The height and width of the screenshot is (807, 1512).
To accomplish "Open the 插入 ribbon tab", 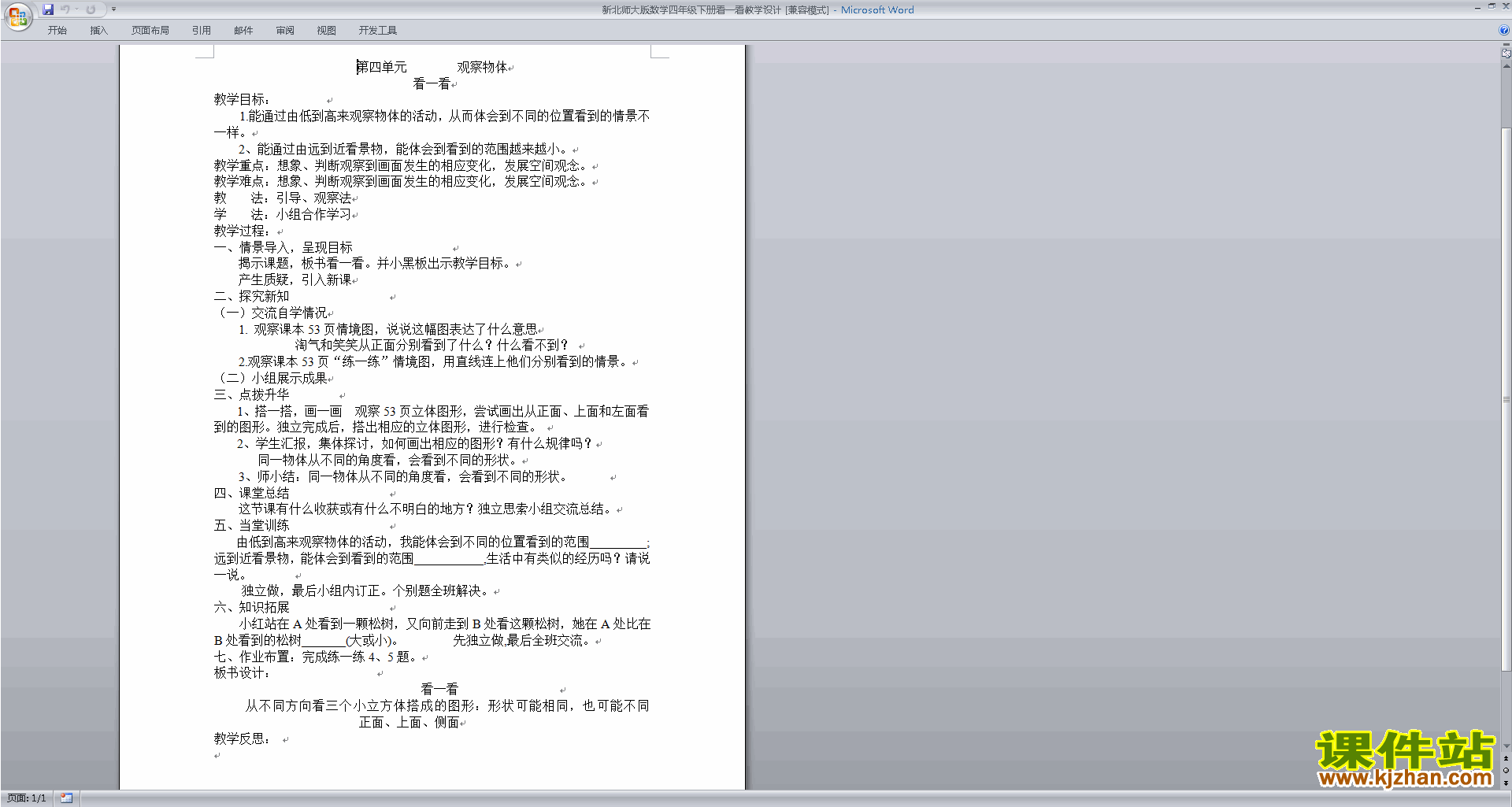I will [98, 31].
